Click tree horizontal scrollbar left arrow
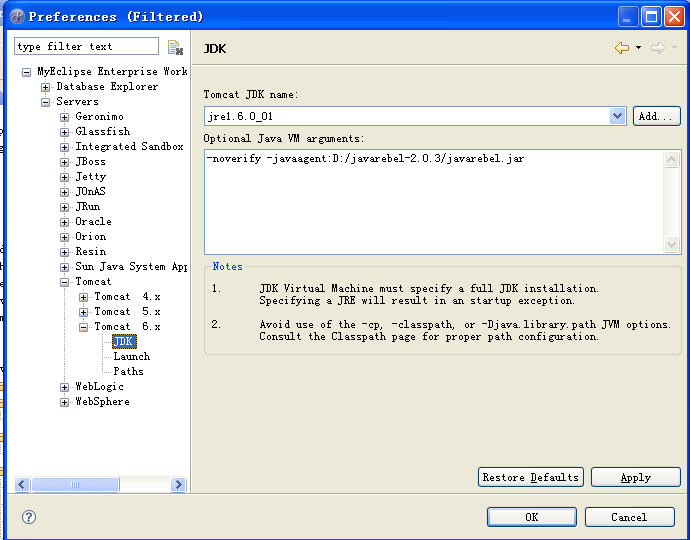Viewport: 690px width, 540px height. (x=22, y=485)
